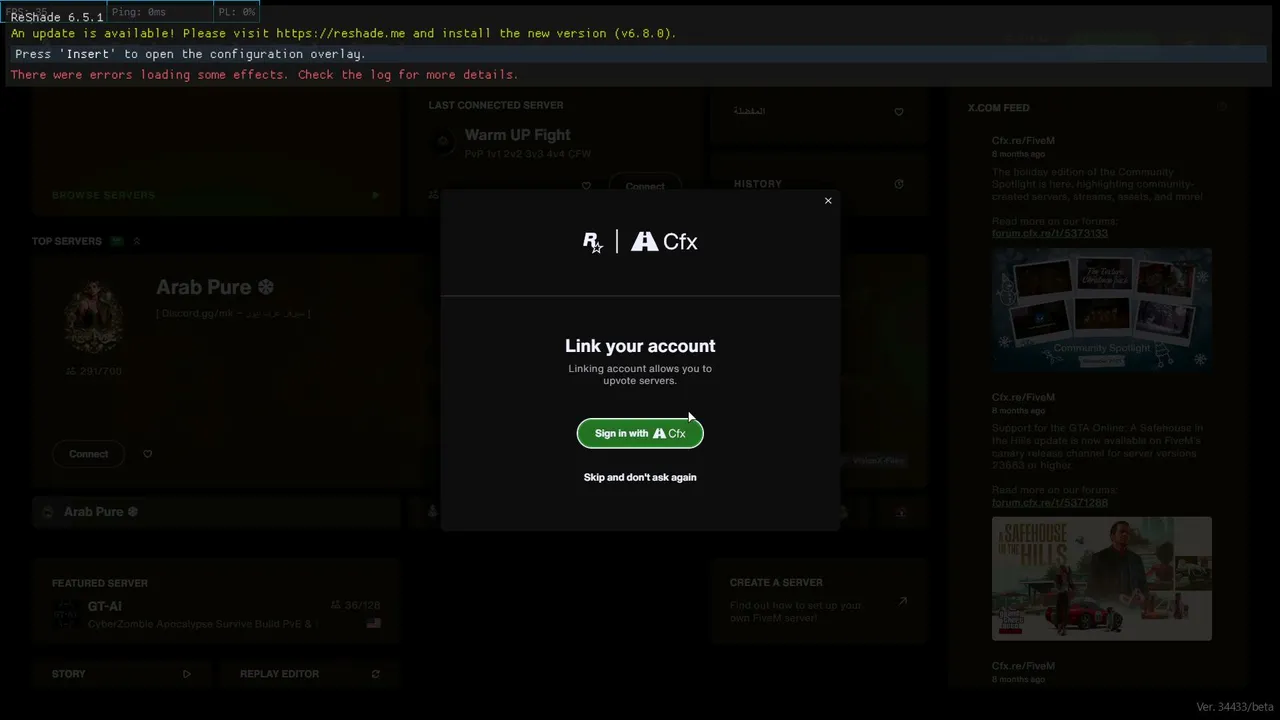View the Safehouse in the Hills image
Screen dimensions: 1280x720
(1102, 578)
